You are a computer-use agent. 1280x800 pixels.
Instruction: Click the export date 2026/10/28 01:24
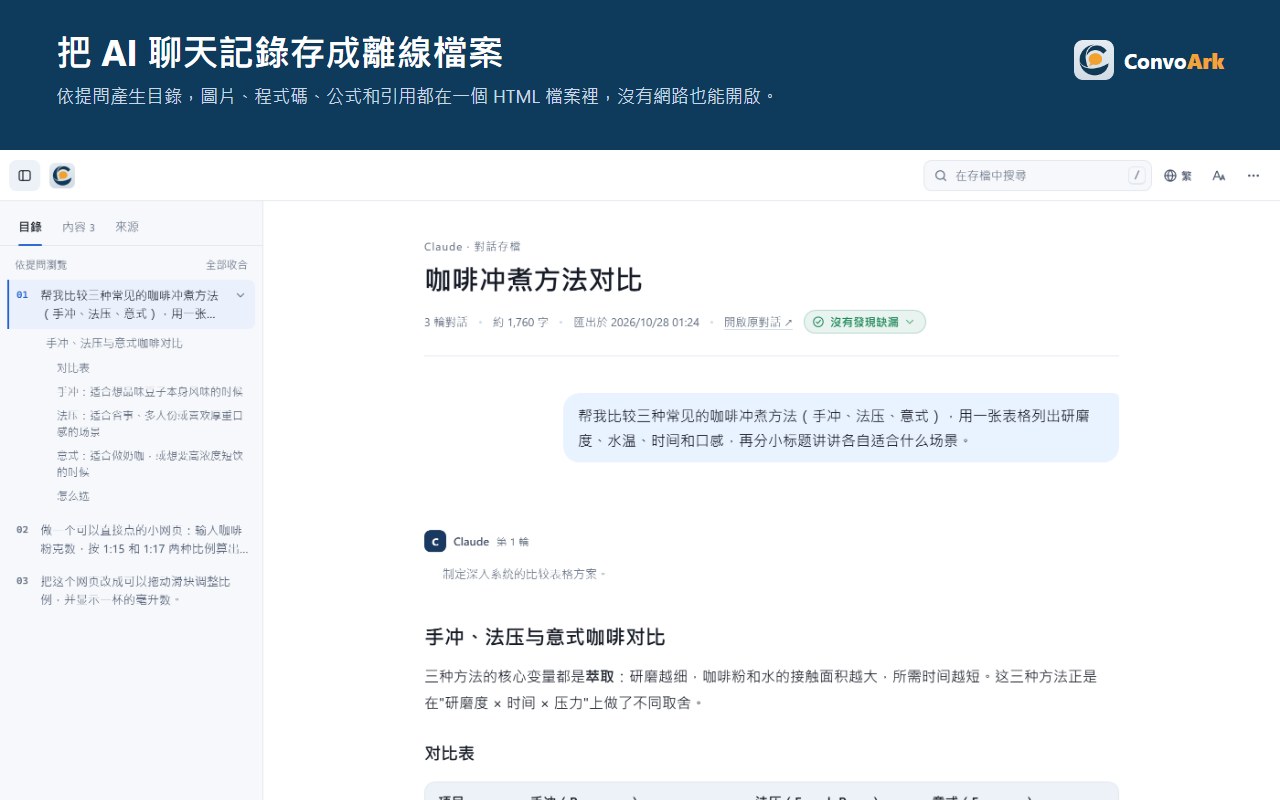637,322
